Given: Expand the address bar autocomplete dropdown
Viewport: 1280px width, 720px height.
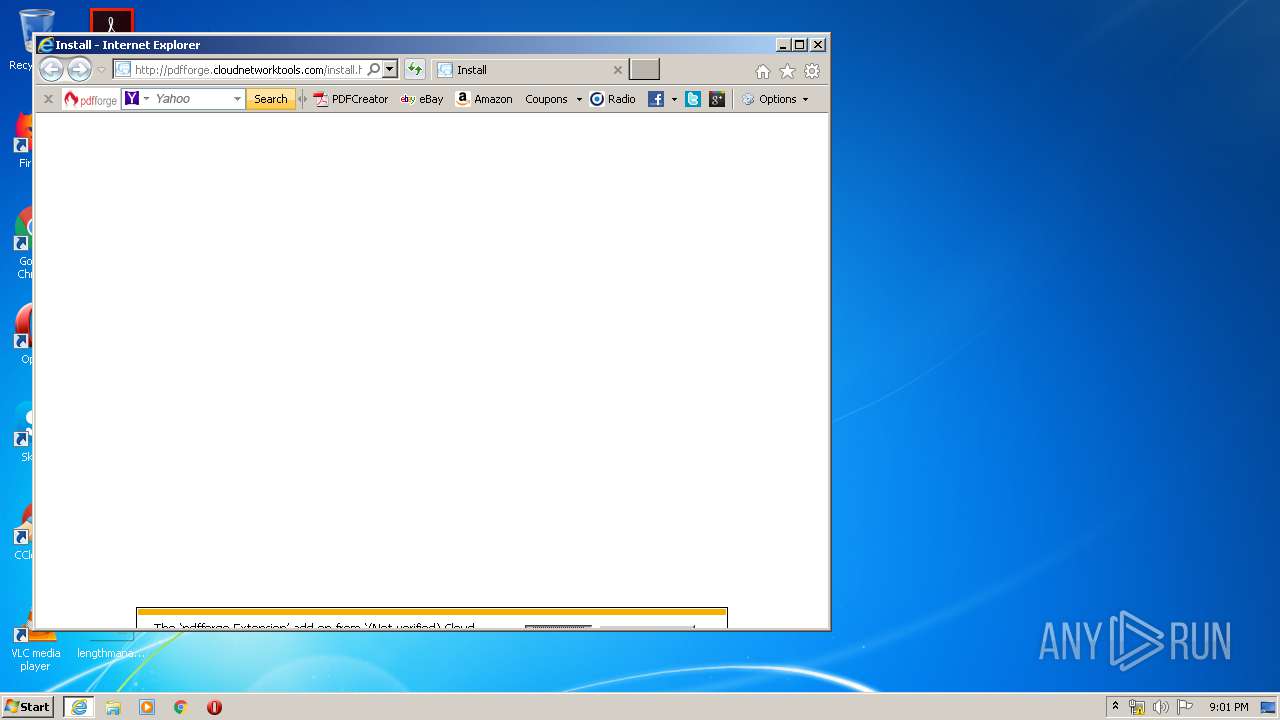Looking at the screenshot, I should click(x=390, y=70).
